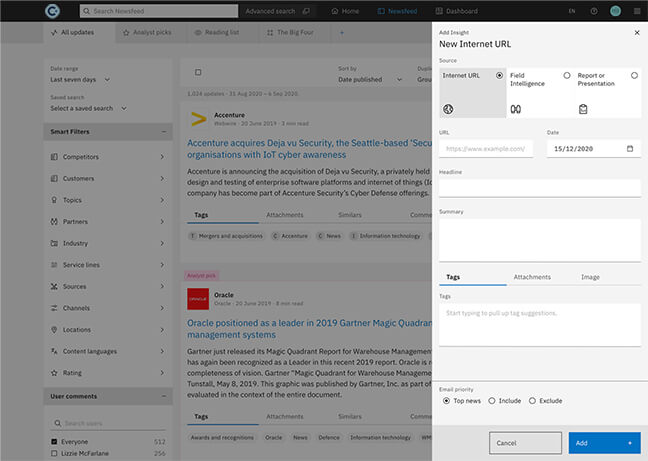648x461 pixels.
Task: Select the Report or Presentation radio button
Action: coord(634,75)
